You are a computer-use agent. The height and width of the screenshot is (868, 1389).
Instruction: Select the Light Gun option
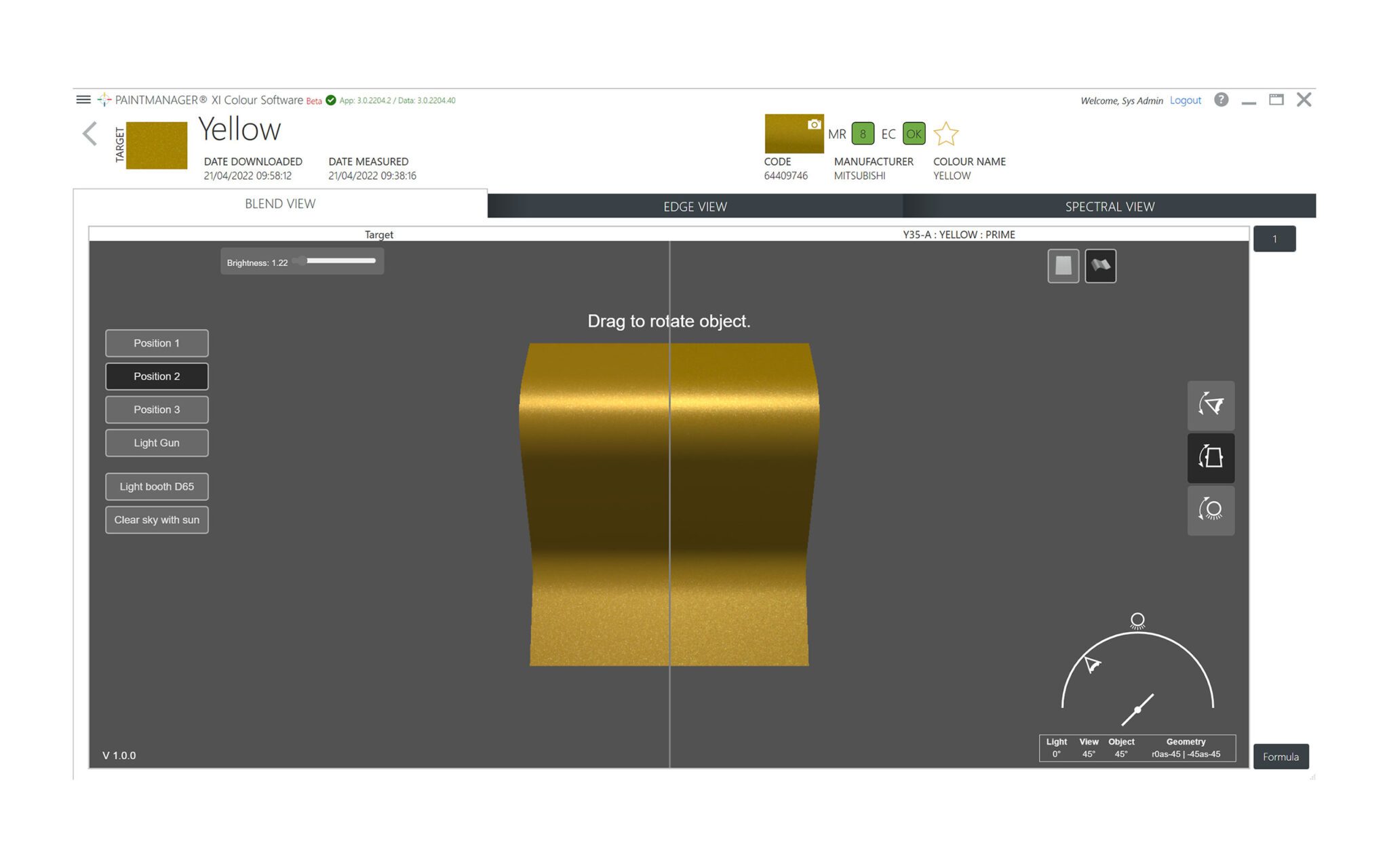[x=156, y=442]
